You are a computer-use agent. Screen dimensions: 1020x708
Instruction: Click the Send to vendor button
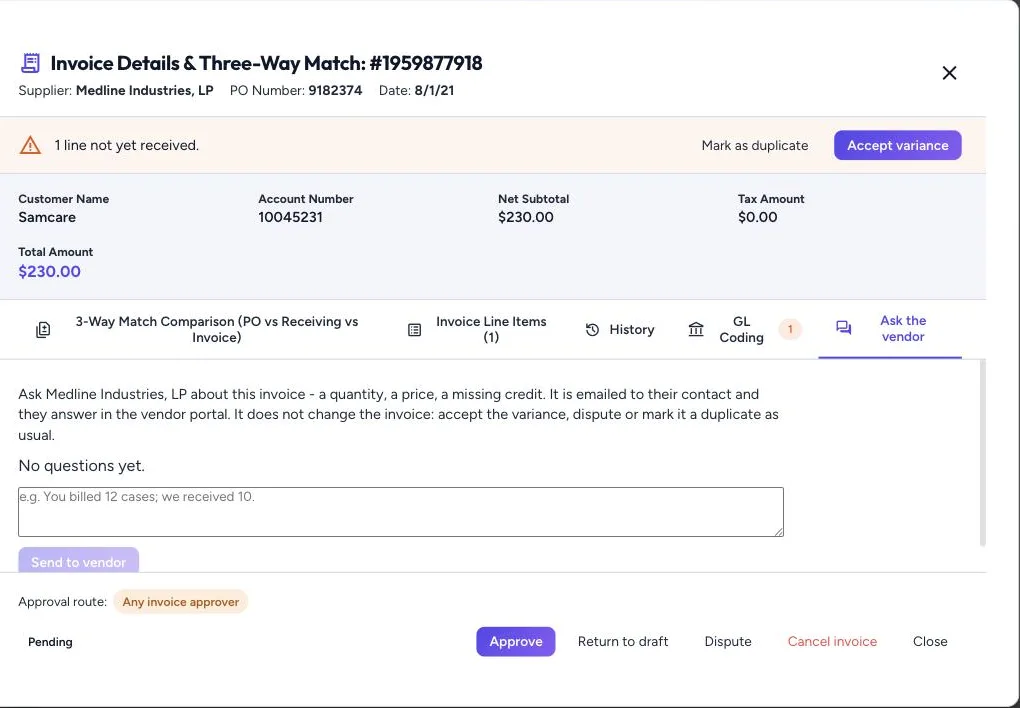pos(79,562)
